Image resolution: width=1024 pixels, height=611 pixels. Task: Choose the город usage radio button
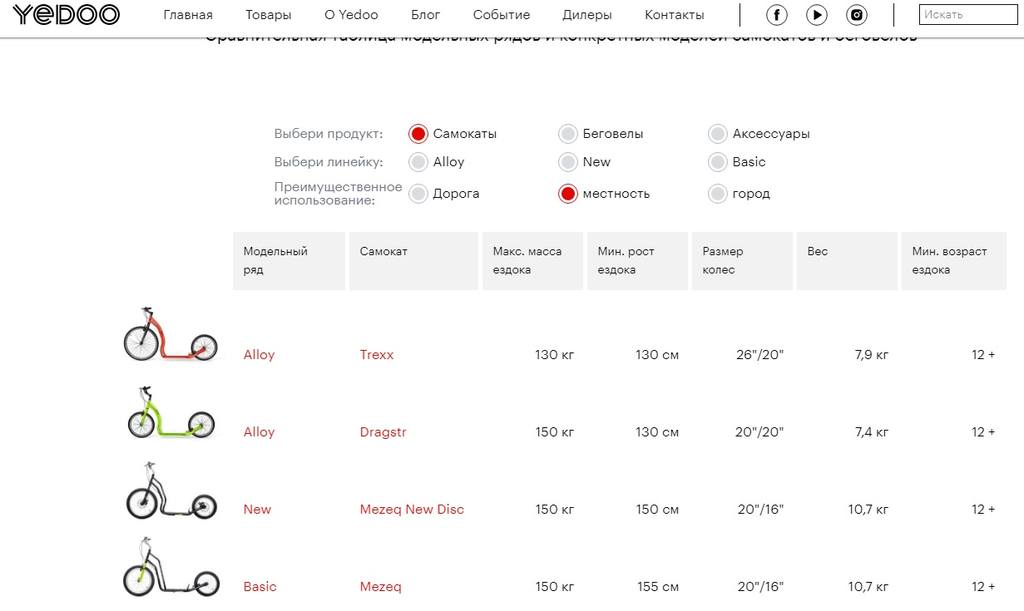[717, 194]
